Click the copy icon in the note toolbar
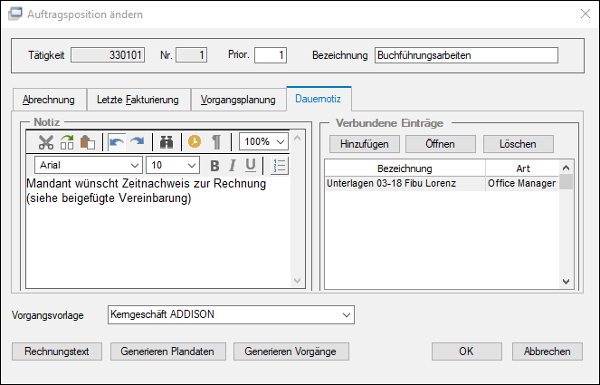Screen dimensions: 600x385 [x=67, y=142]
